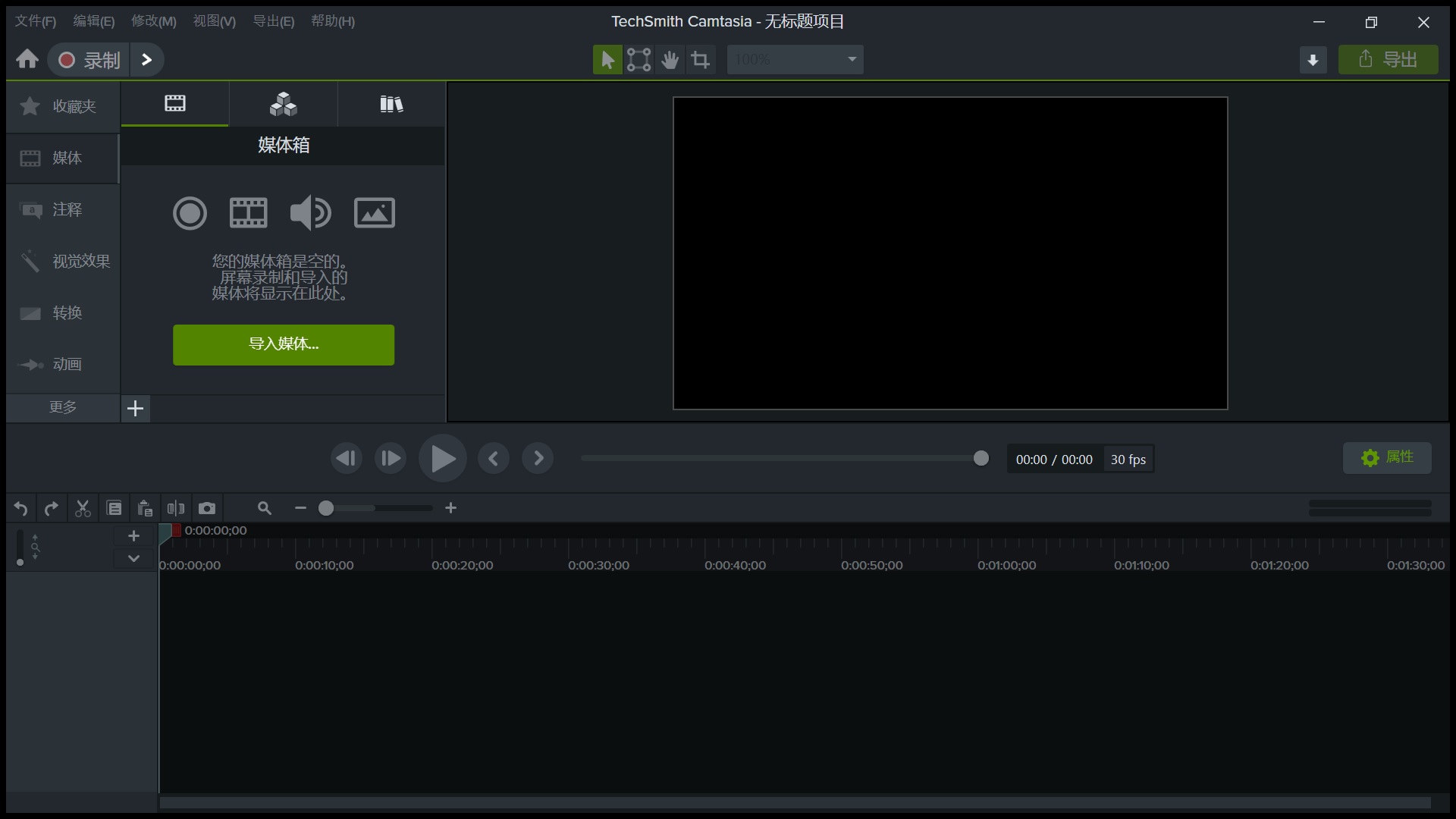Open 转换 transitions panel
The image size is (1456, 819).
tap(63, 312)
